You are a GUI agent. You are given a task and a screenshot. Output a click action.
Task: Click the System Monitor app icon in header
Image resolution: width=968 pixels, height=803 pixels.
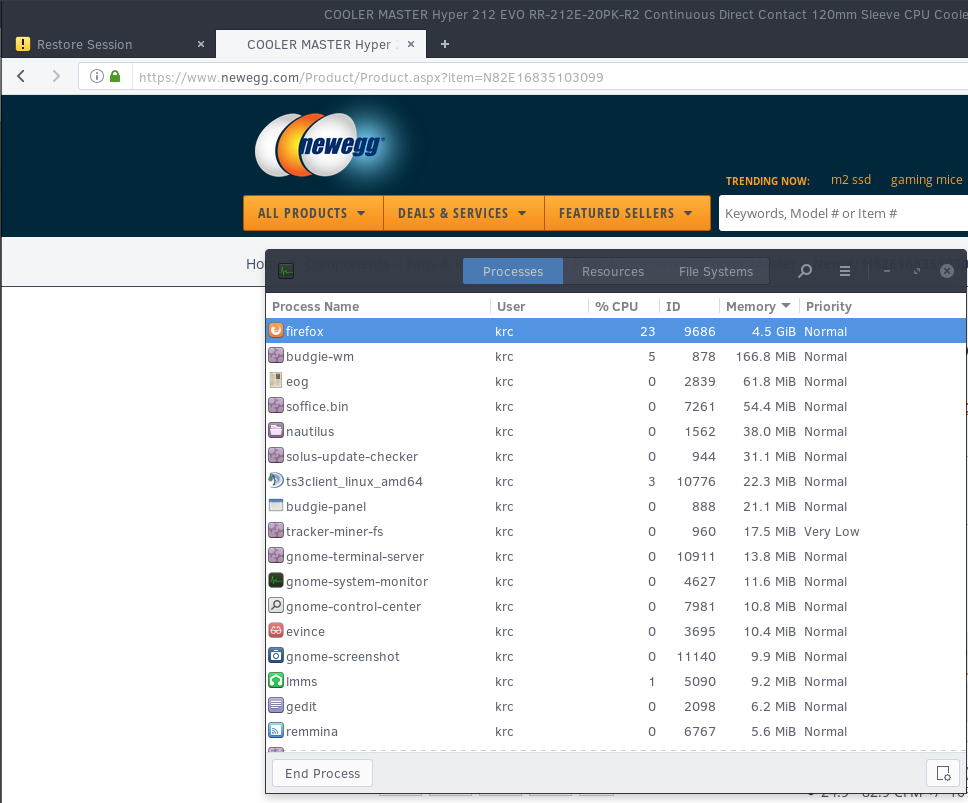286,271
